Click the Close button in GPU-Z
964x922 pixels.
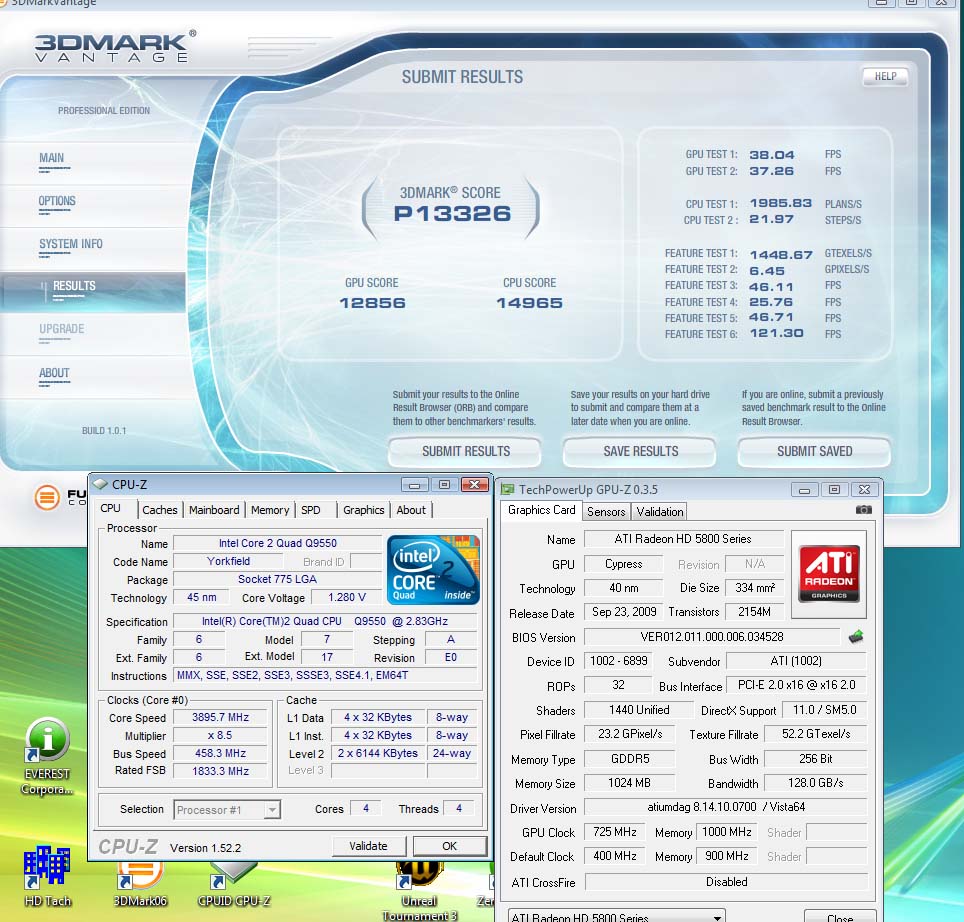(840, 916)
